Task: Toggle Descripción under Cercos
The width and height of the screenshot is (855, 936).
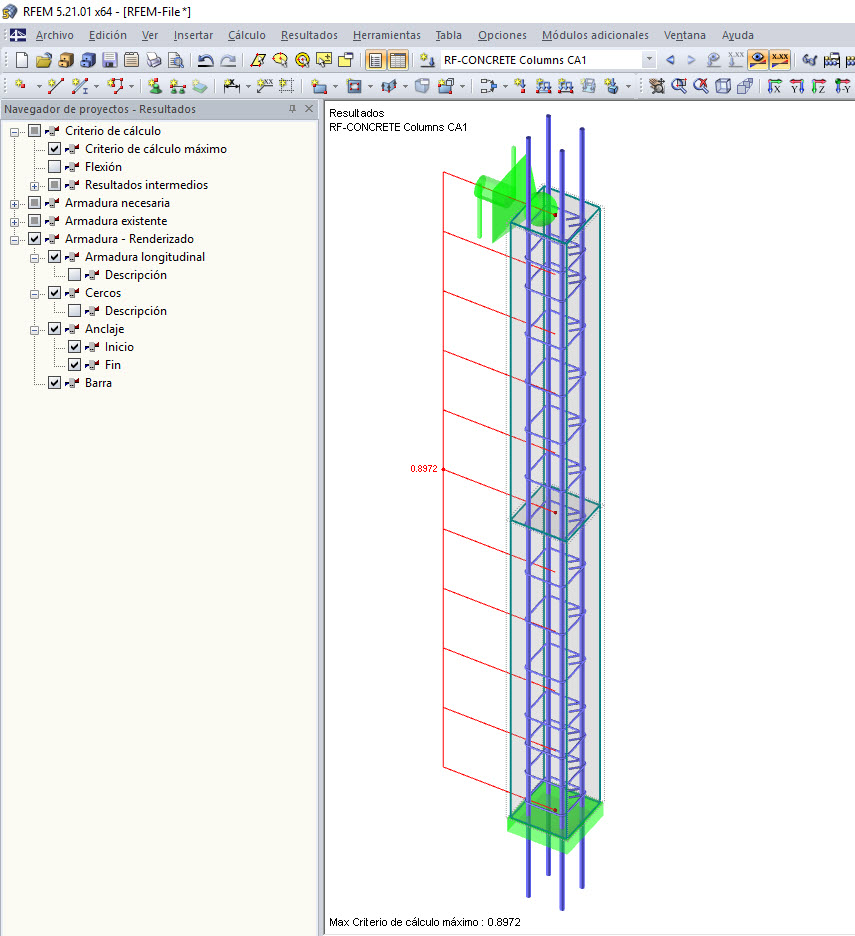Action: point(74,310)
